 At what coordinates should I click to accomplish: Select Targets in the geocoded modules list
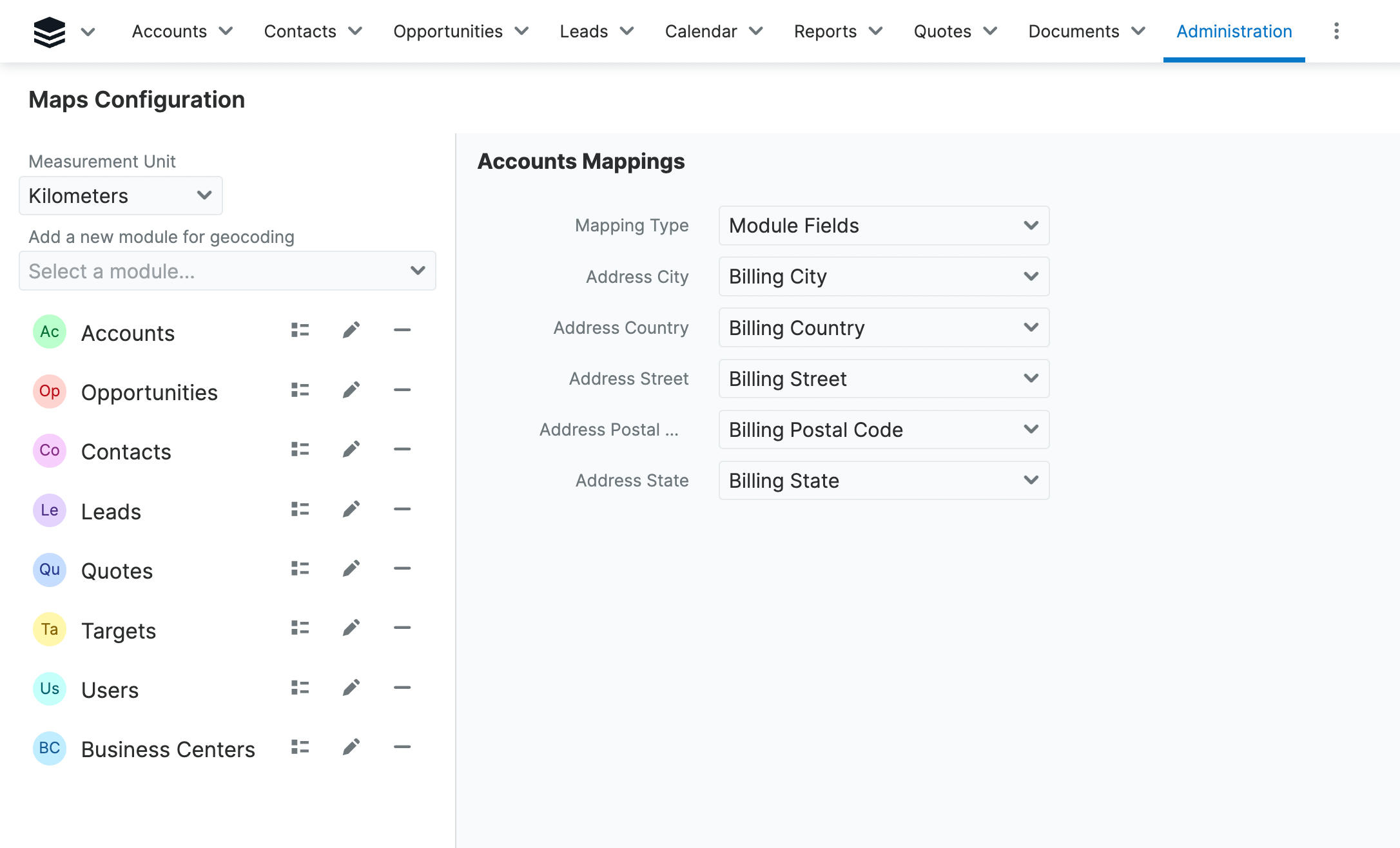point(119,630)
